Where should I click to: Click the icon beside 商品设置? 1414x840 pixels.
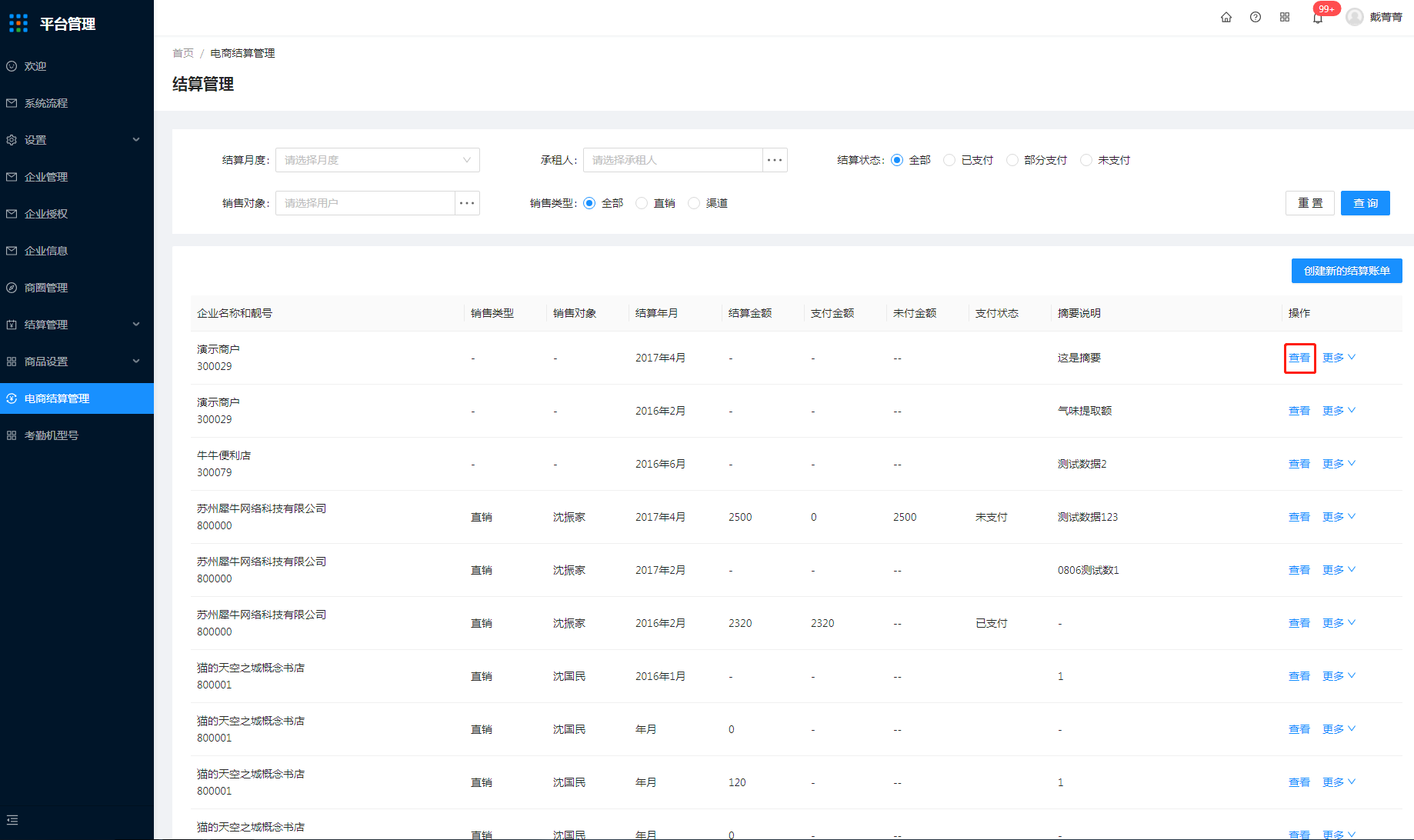pos(12,362)
